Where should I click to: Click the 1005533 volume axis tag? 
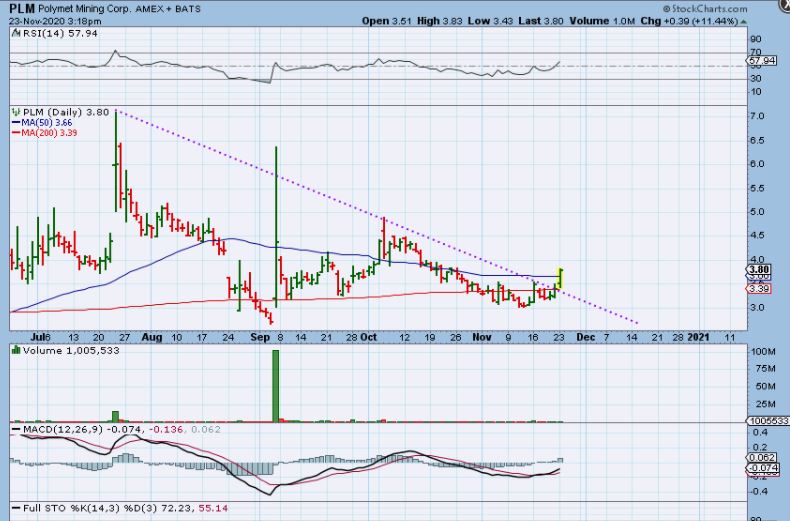pos(768,421)
